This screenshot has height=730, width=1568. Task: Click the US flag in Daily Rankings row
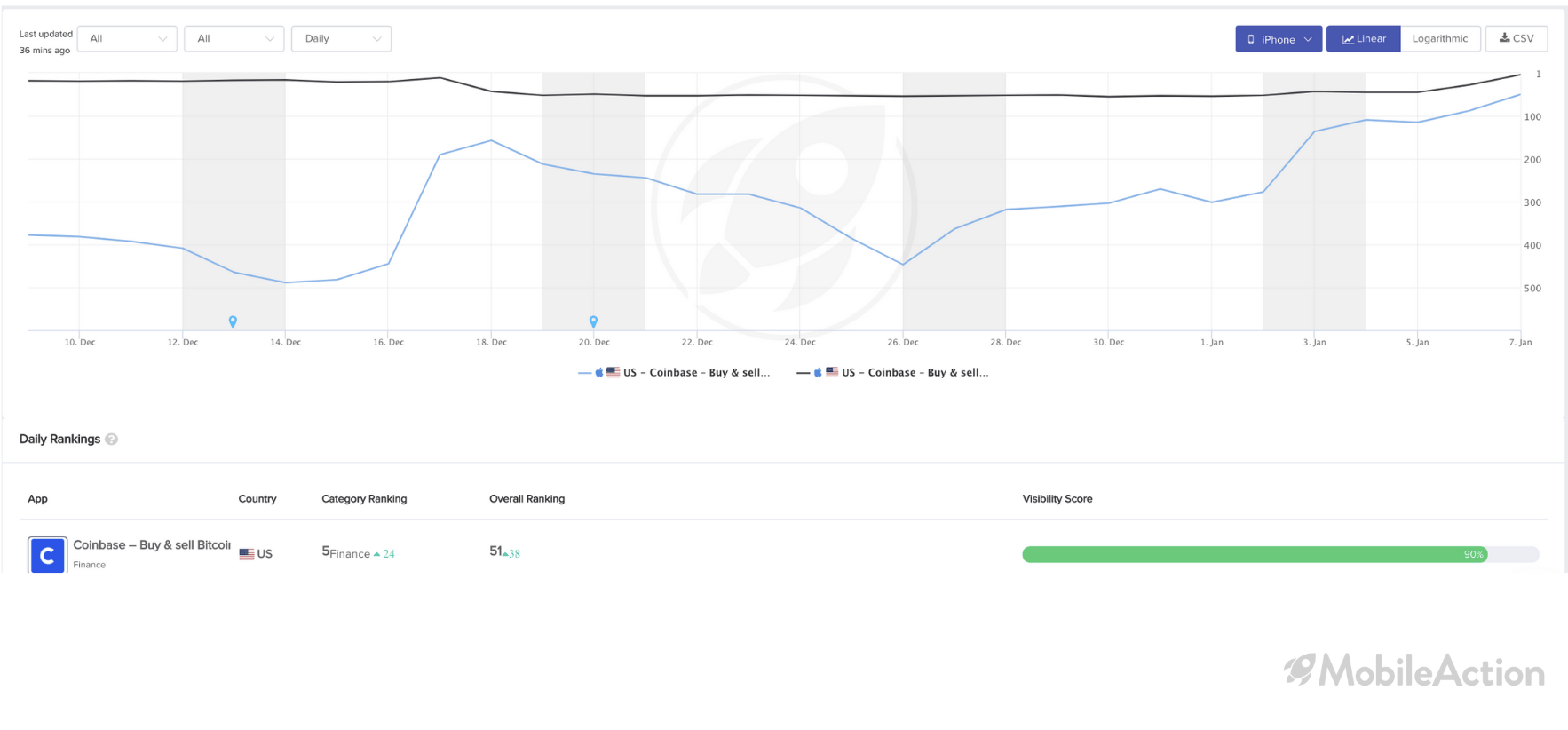tap(247, 554)
